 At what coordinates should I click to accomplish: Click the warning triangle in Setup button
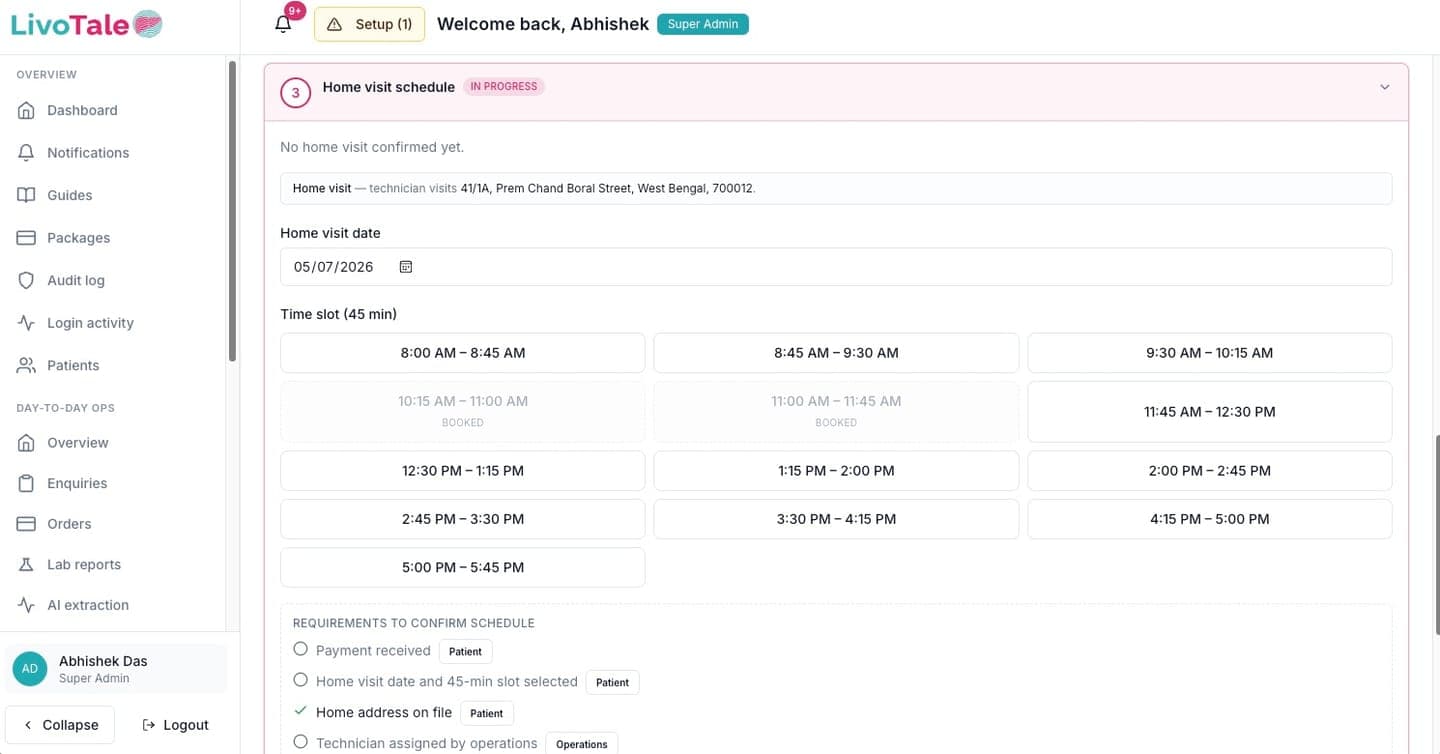[335, 24]
